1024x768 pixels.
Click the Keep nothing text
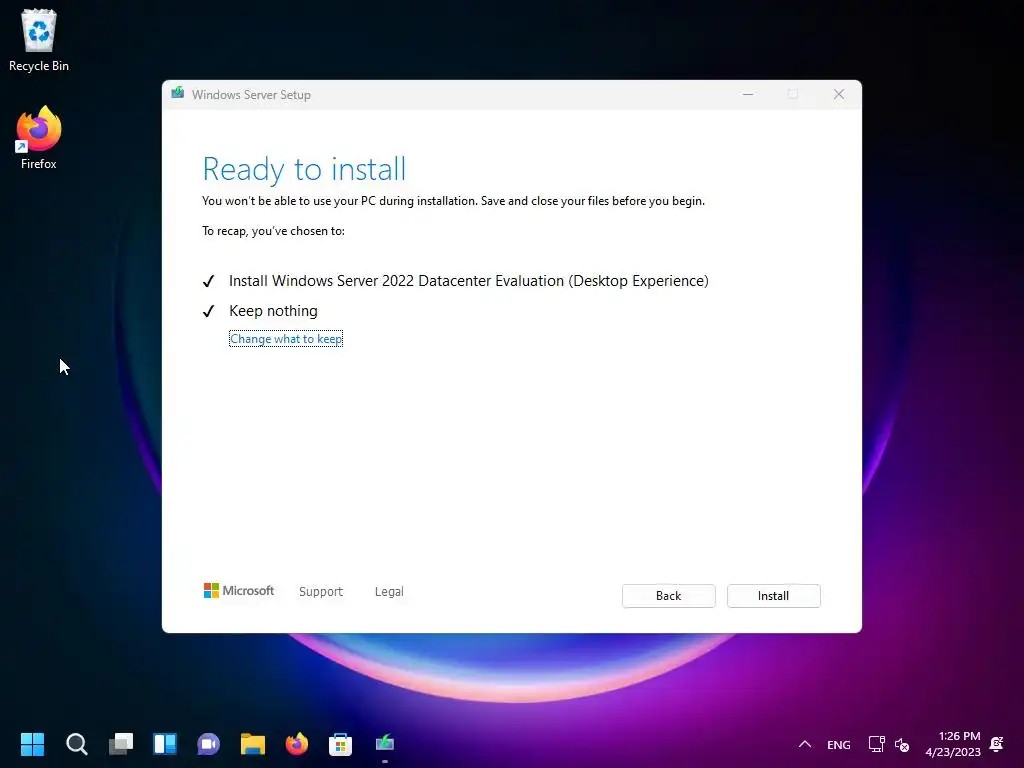coord(273,311)
